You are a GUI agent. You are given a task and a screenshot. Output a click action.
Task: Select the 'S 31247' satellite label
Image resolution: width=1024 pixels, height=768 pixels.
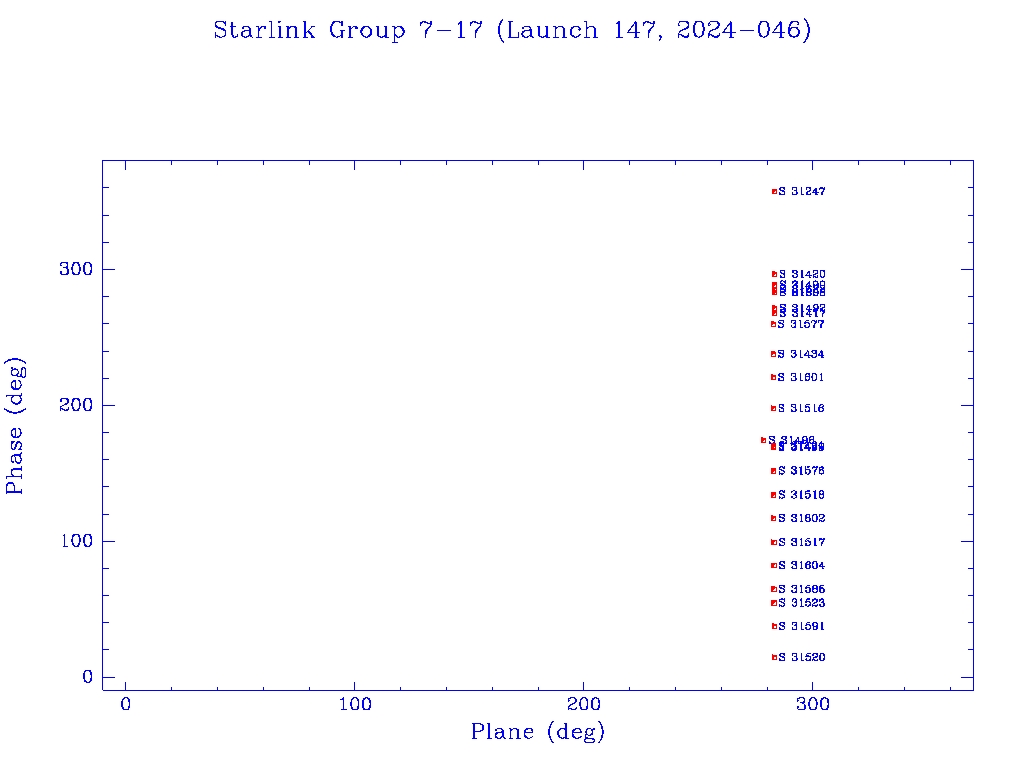801,191
